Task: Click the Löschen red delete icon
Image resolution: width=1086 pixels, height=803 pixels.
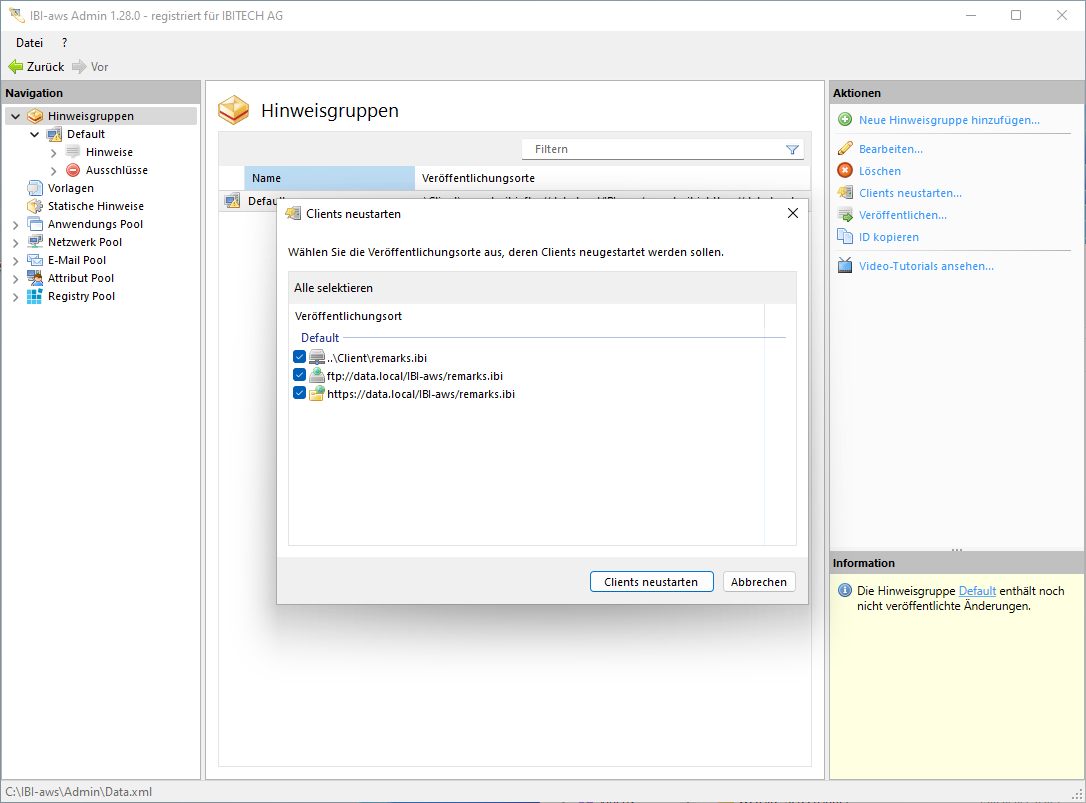Action: pyautogui.click(x=845, y=171)
